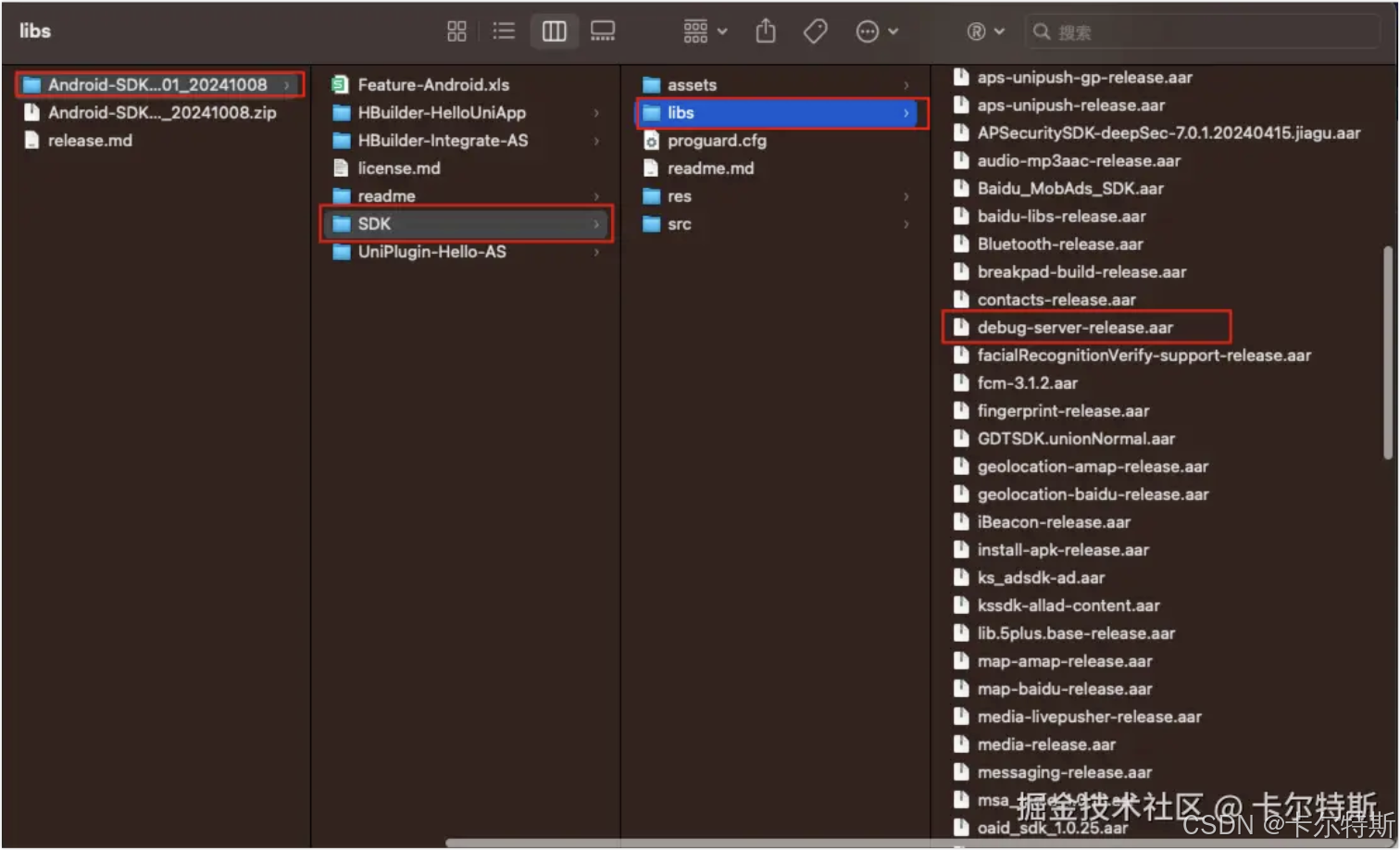Expand chevron next to src folder
This screenshot has height=850, width=1400.
click(x=906, y=224)
